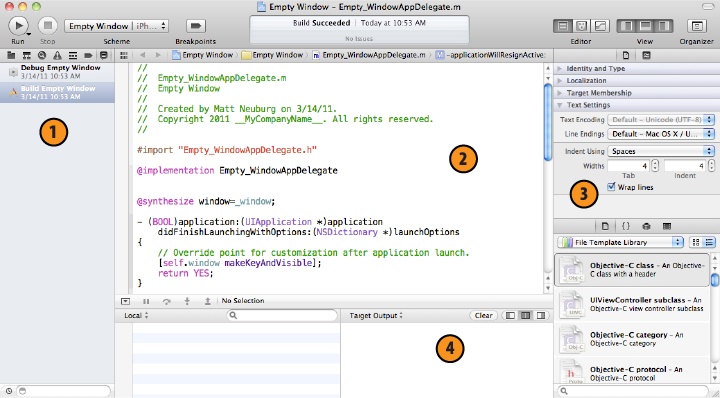Viewport: 720px width, 398px height.
Task: Go back in editor history
Action: (x=142, y=55)
